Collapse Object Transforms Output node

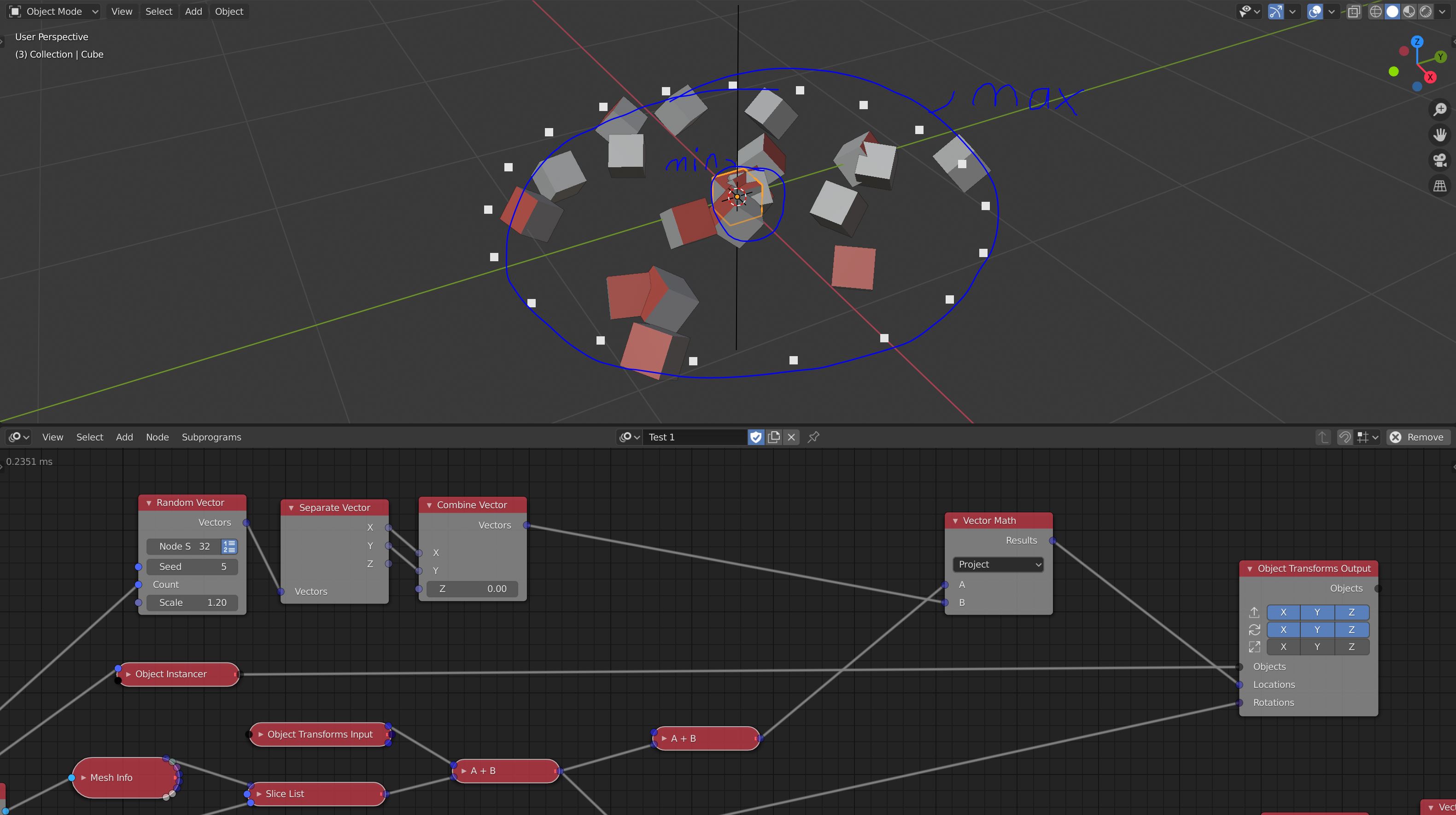coord(1250,569)
